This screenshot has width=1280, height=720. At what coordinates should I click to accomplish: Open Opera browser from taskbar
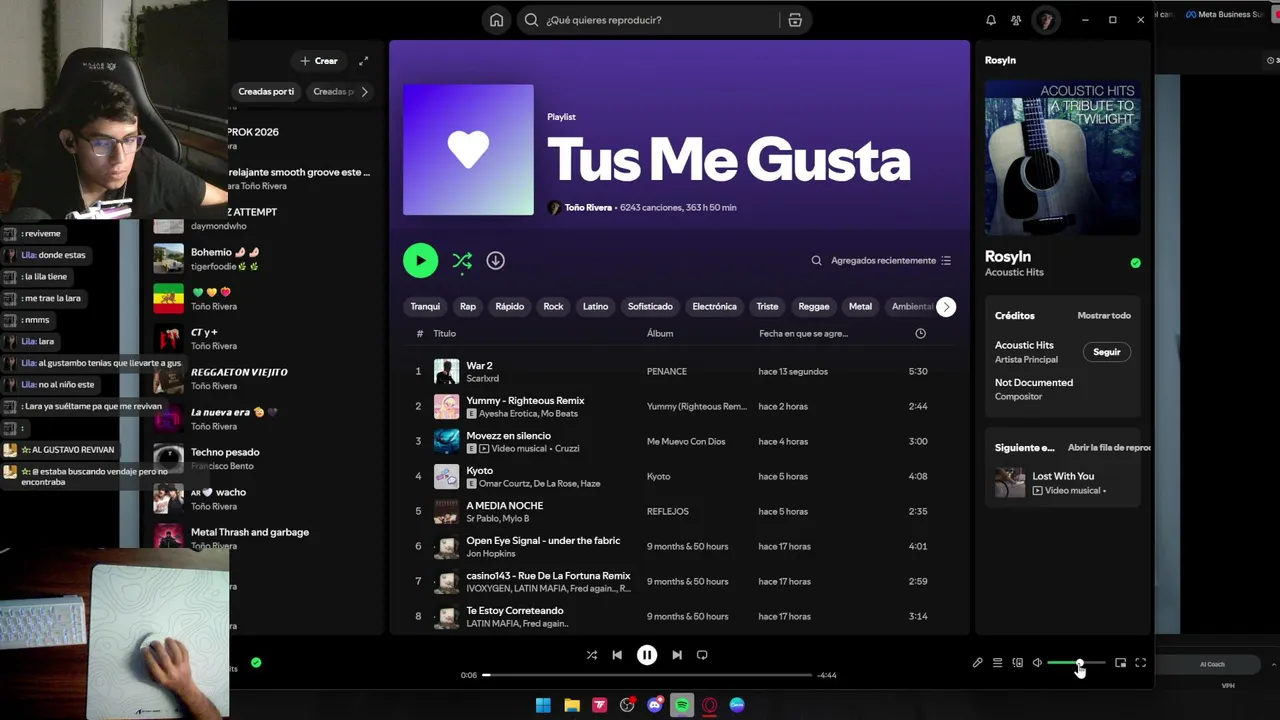coord(710,705)
